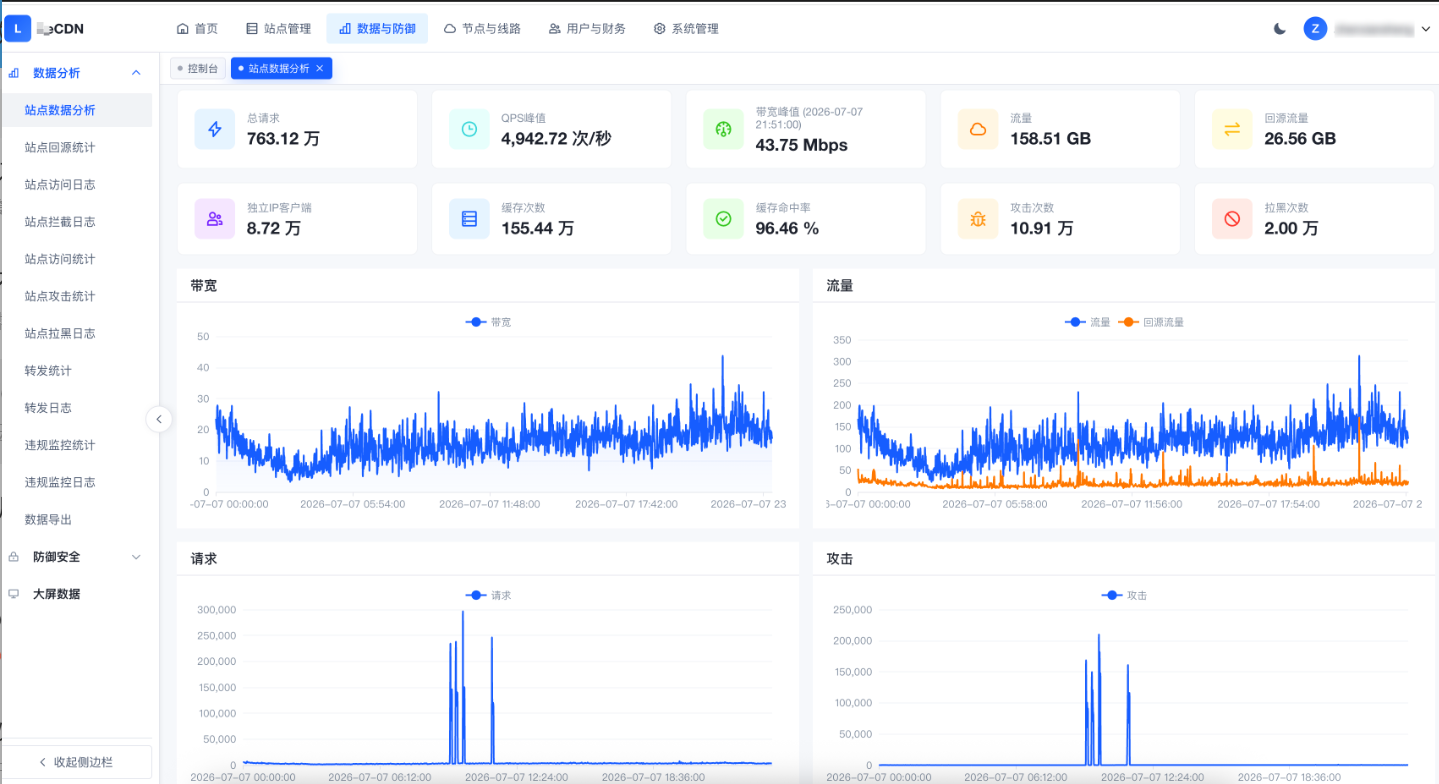Screen dimensions: 1439x784
Task: Click the cloud icon on 流量 card
Action: pyautogui.click(x=978, y=129)
